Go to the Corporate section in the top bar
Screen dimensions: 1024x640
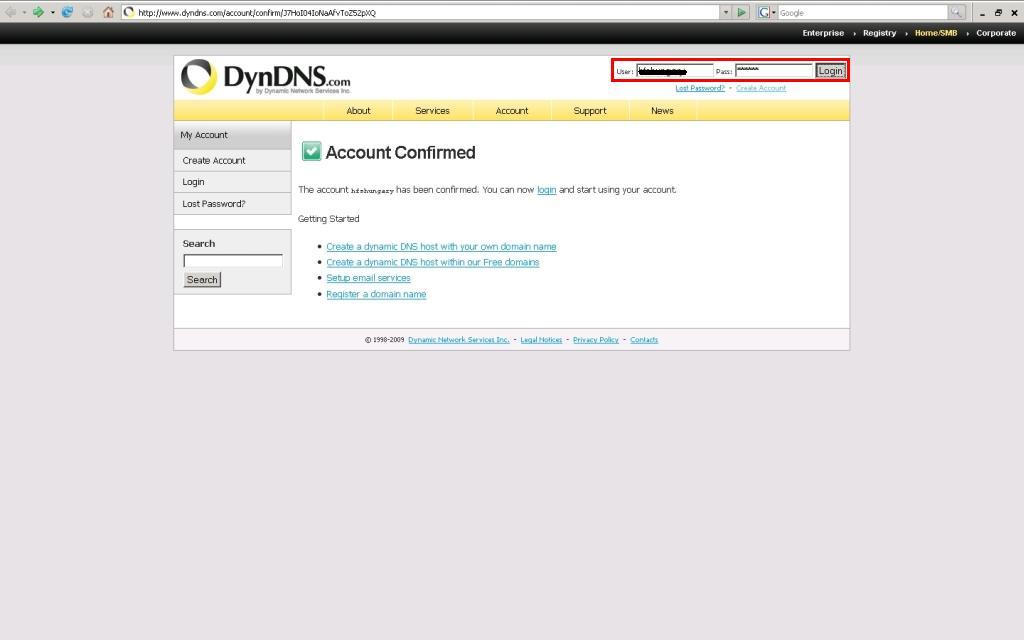(x=996, y=33)
